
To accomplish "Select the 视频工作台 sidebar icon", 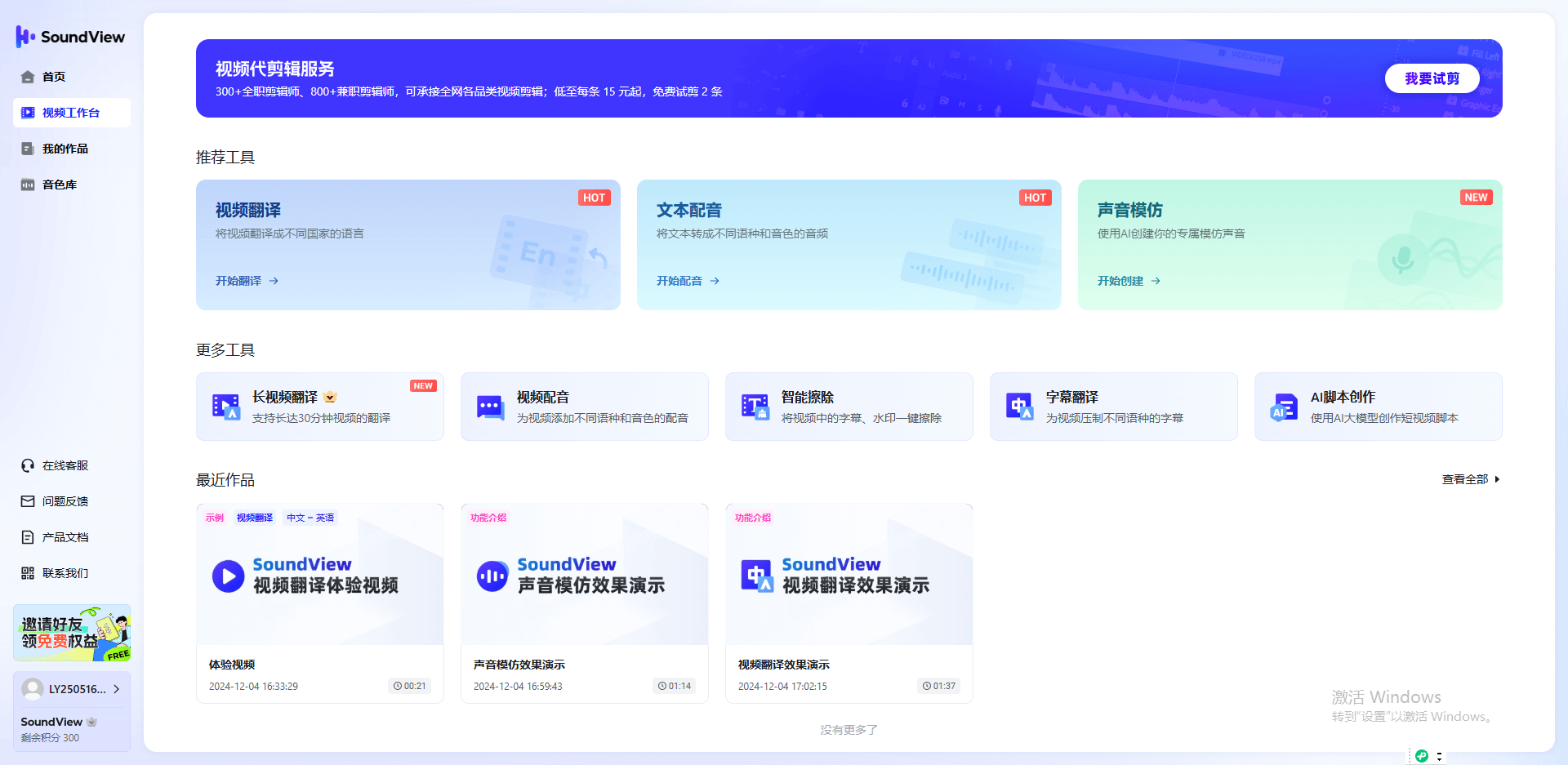I will coord(28,113).
